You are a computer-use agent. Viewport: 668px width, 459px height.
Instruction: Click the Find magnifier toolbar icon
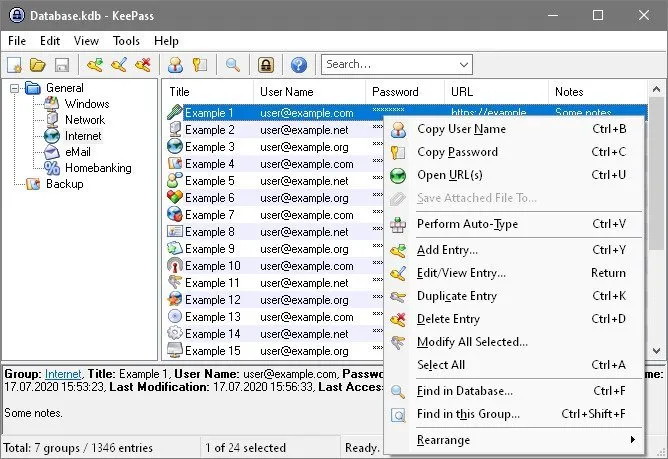pos(232,65)
